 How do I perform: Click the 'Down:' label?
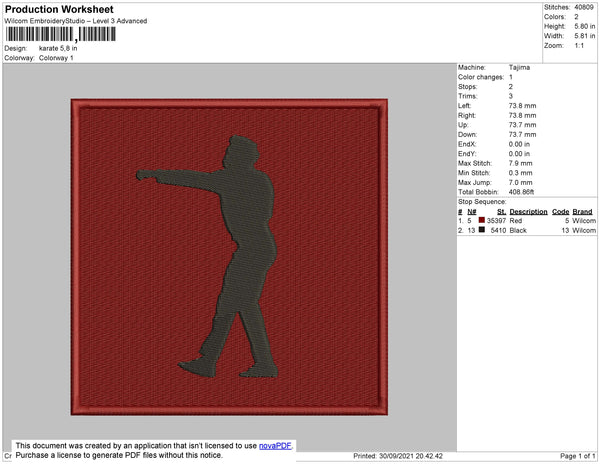pyautogui.click(x=467, y=134)
